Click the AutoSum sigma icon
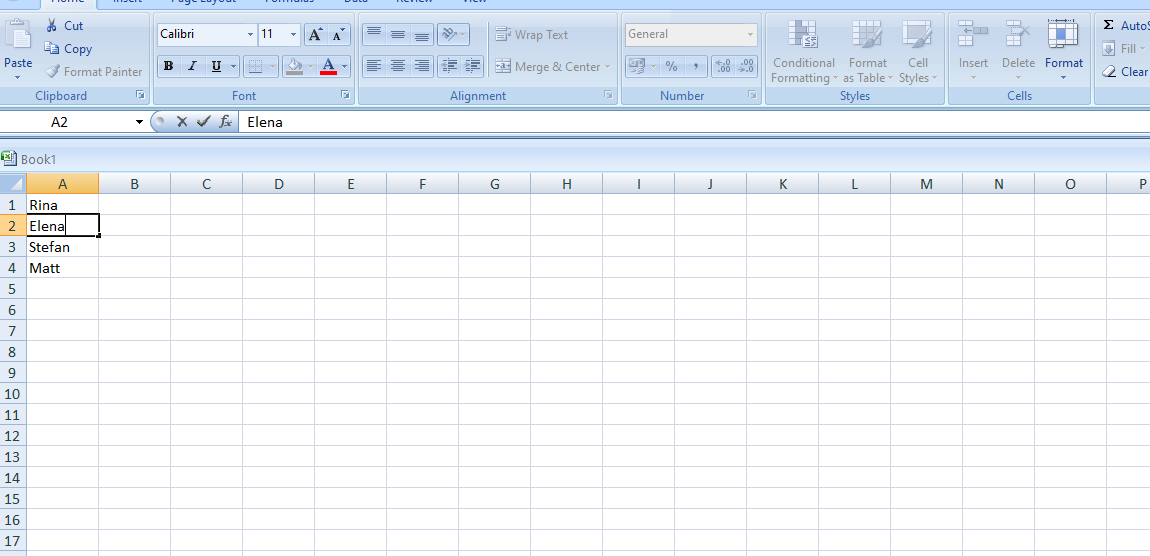1150x556 pixels. pos(1108,26)
